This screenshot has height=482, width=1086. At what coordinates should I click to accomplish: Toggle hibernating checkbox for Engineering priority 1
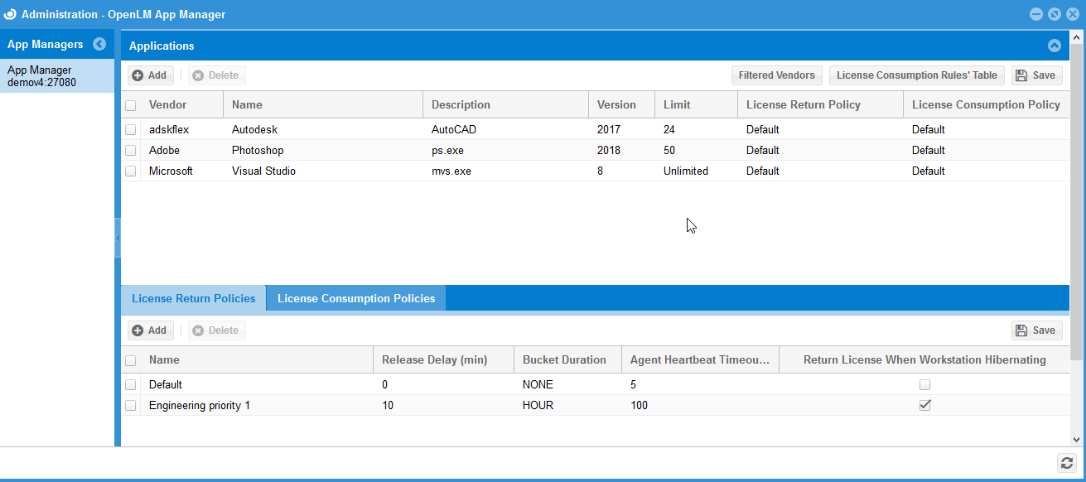coord(925,405)
